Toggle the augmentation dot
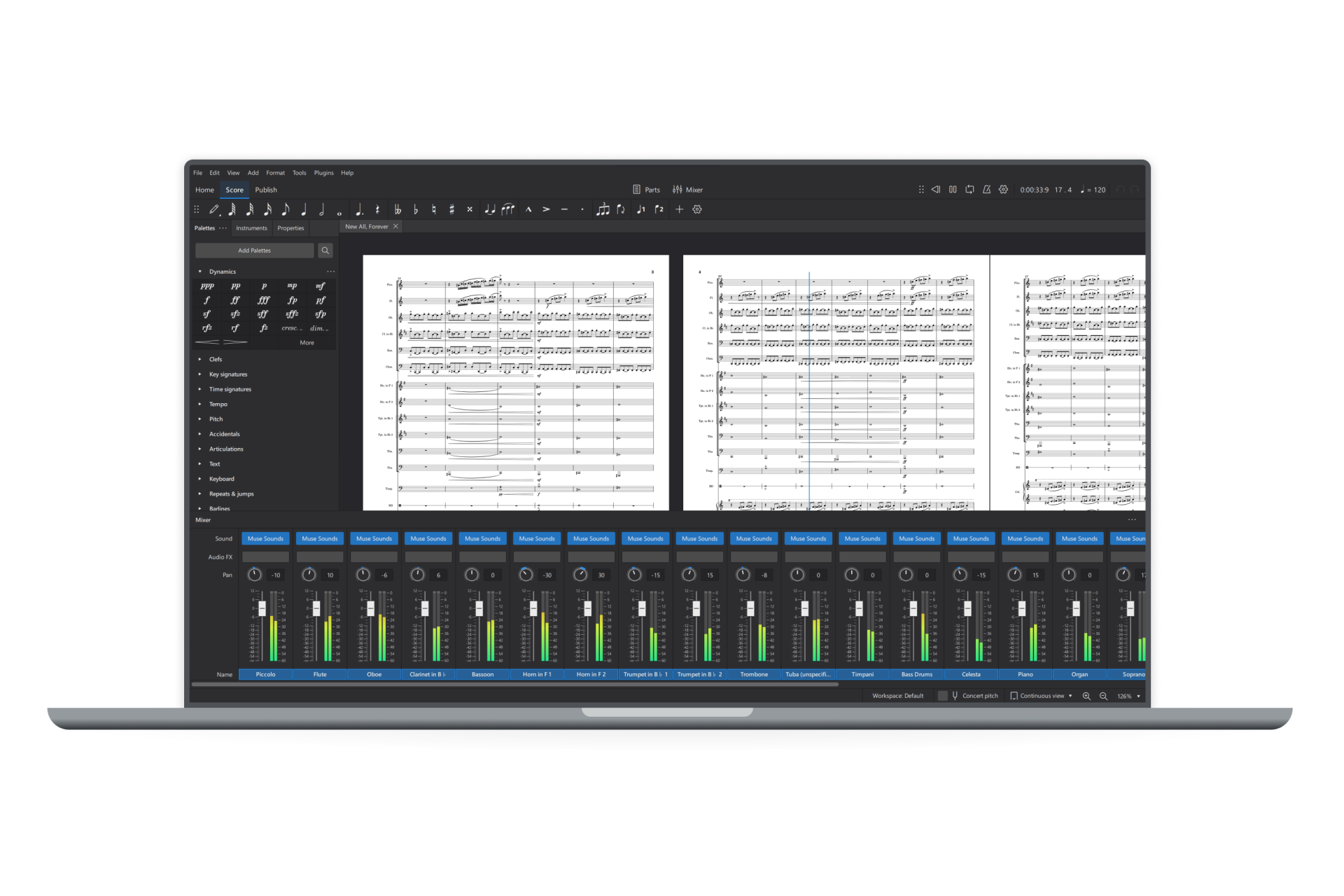Viewport: 1344px width, 896px height. 360,209
